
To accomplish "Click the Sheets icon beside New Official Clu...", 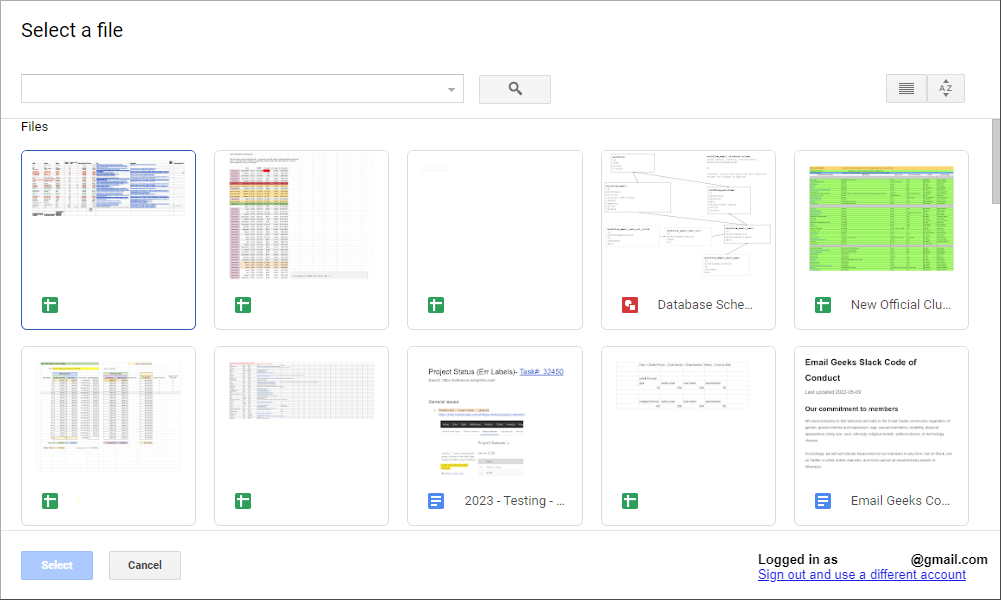I will click(823, 305).
